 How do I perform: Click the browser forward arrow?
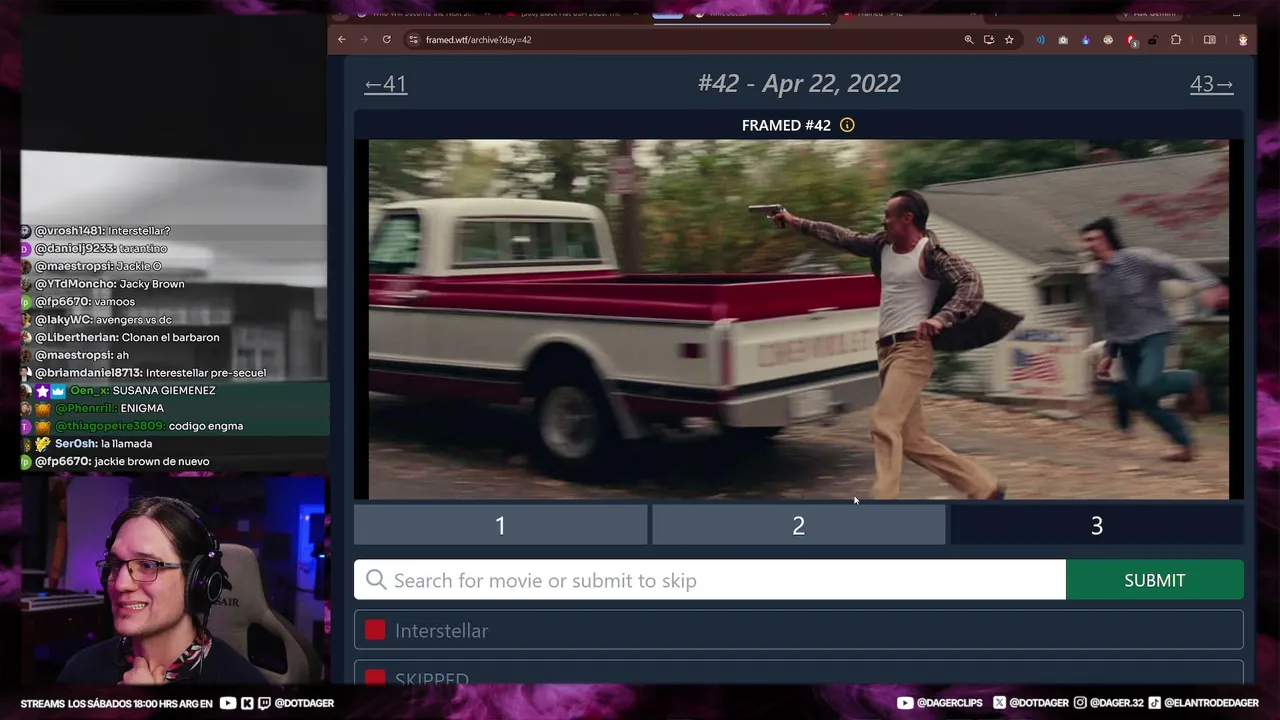coord(364,40)
